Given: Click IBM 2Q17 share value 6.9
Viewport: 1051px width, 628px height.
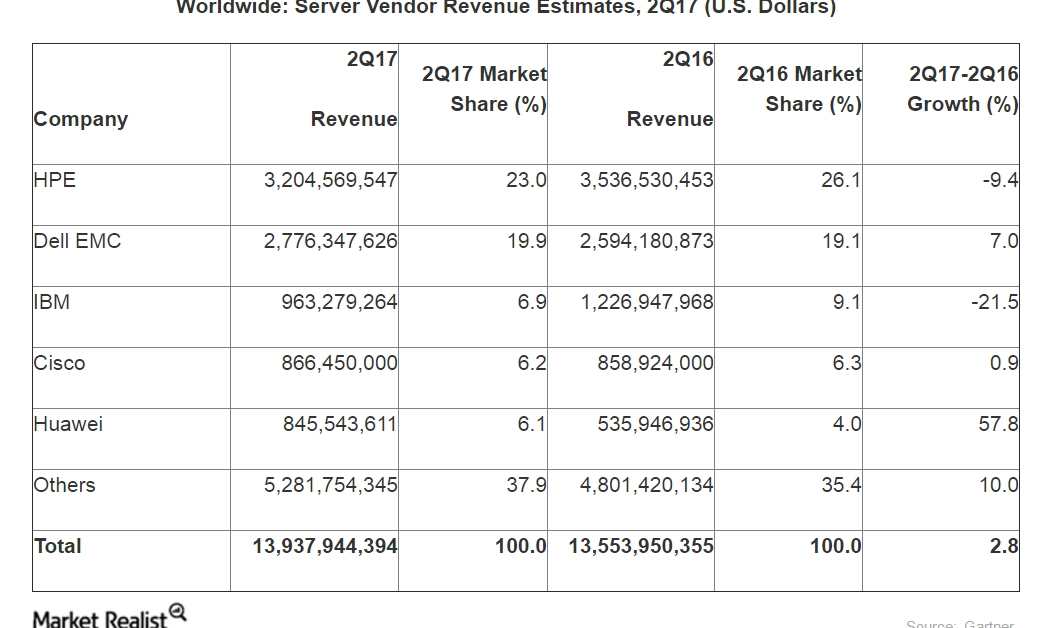Looking at the screenshot, I should point(532,302).
